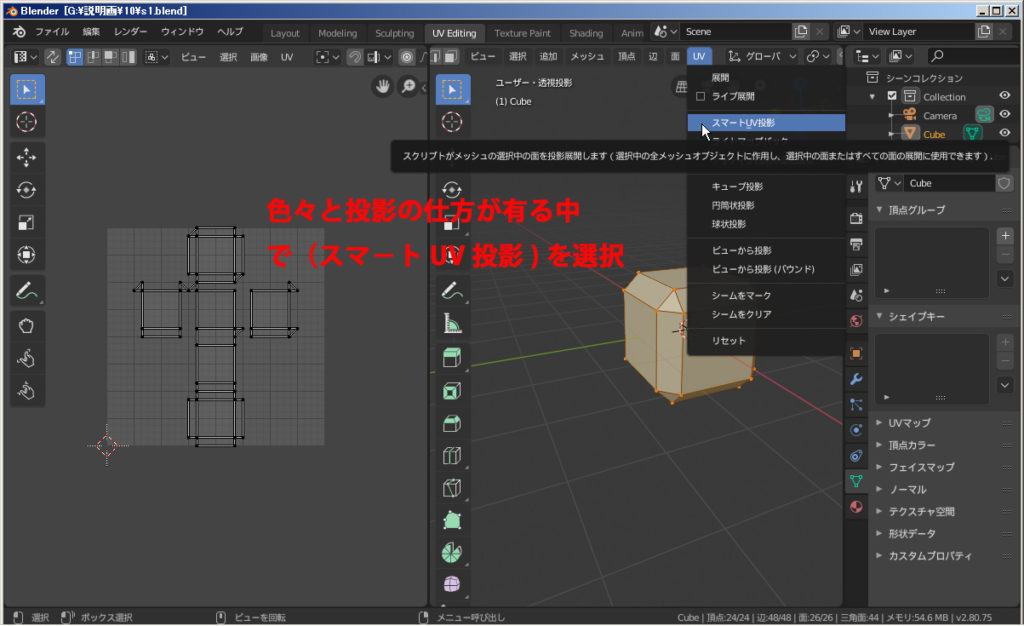Select the Knife tool
This screenshot has height=626, width=1024.
452,488
